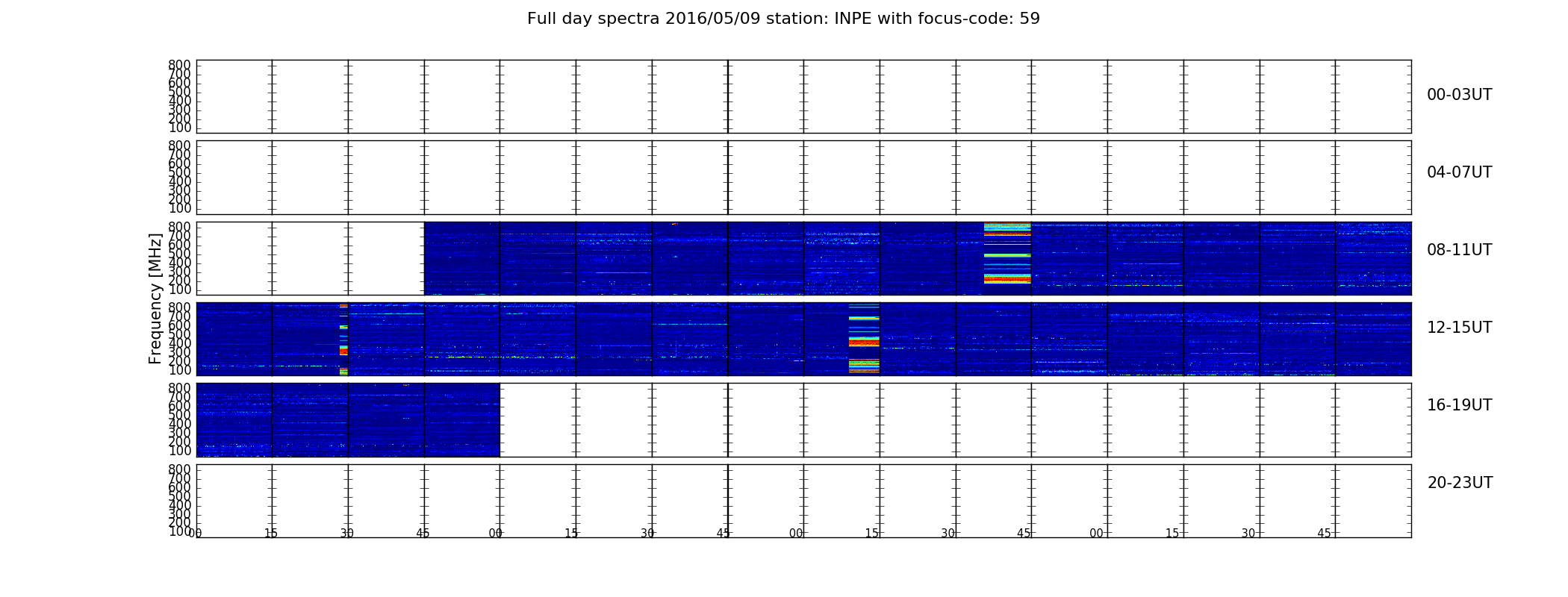This screenshot has width=1568, height=597.
Task: Select the "04-07UT" row label
Action: pyautogui.click(x=1459, y=172)
